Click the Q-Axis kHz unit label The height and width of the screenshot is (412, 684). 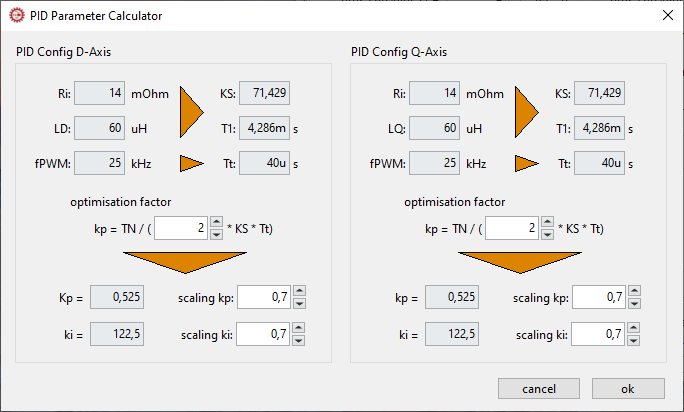click(476, 164)
